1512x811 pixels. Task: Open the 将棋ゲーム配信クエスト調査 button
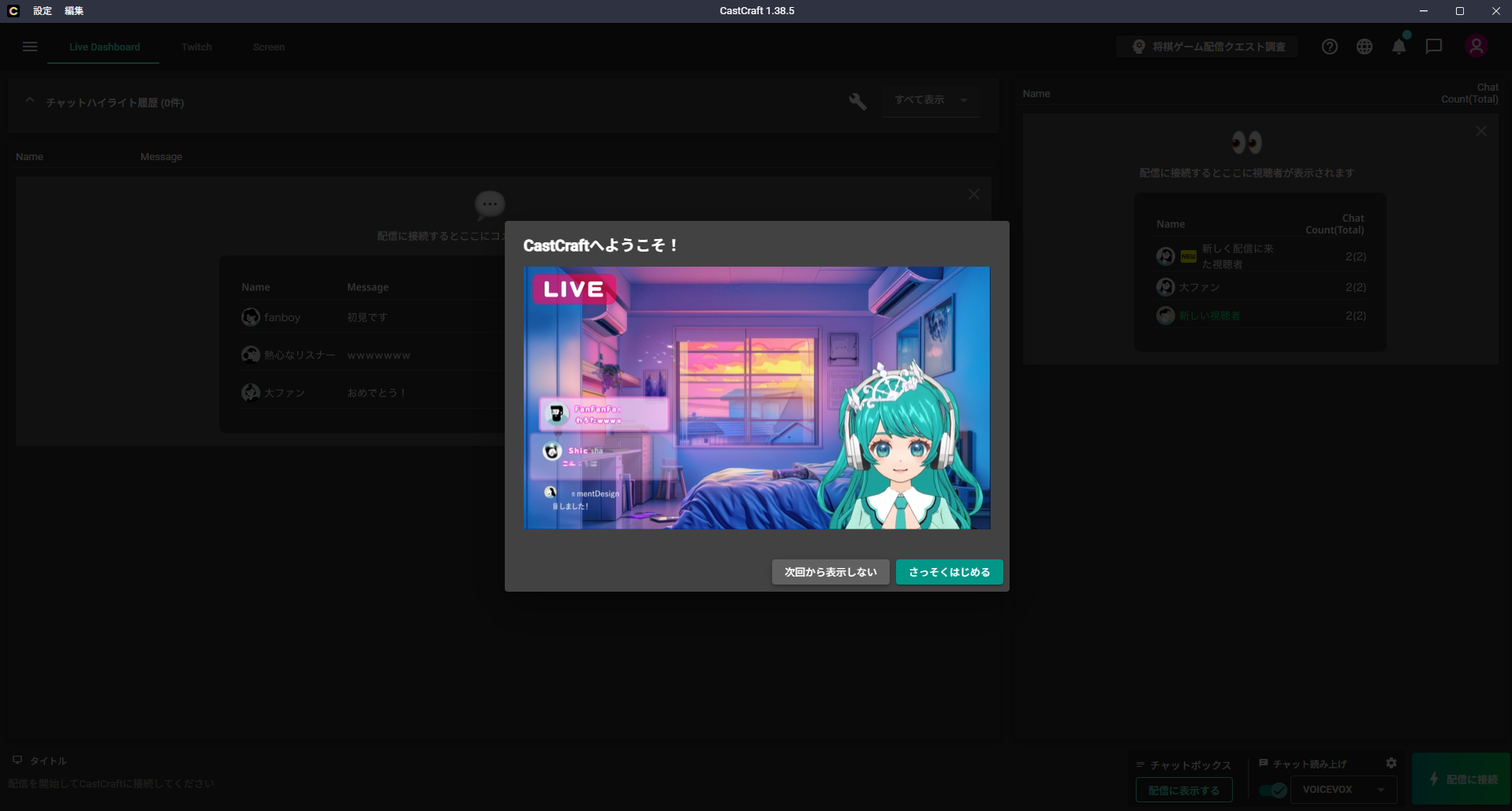tap(1208, 47)
